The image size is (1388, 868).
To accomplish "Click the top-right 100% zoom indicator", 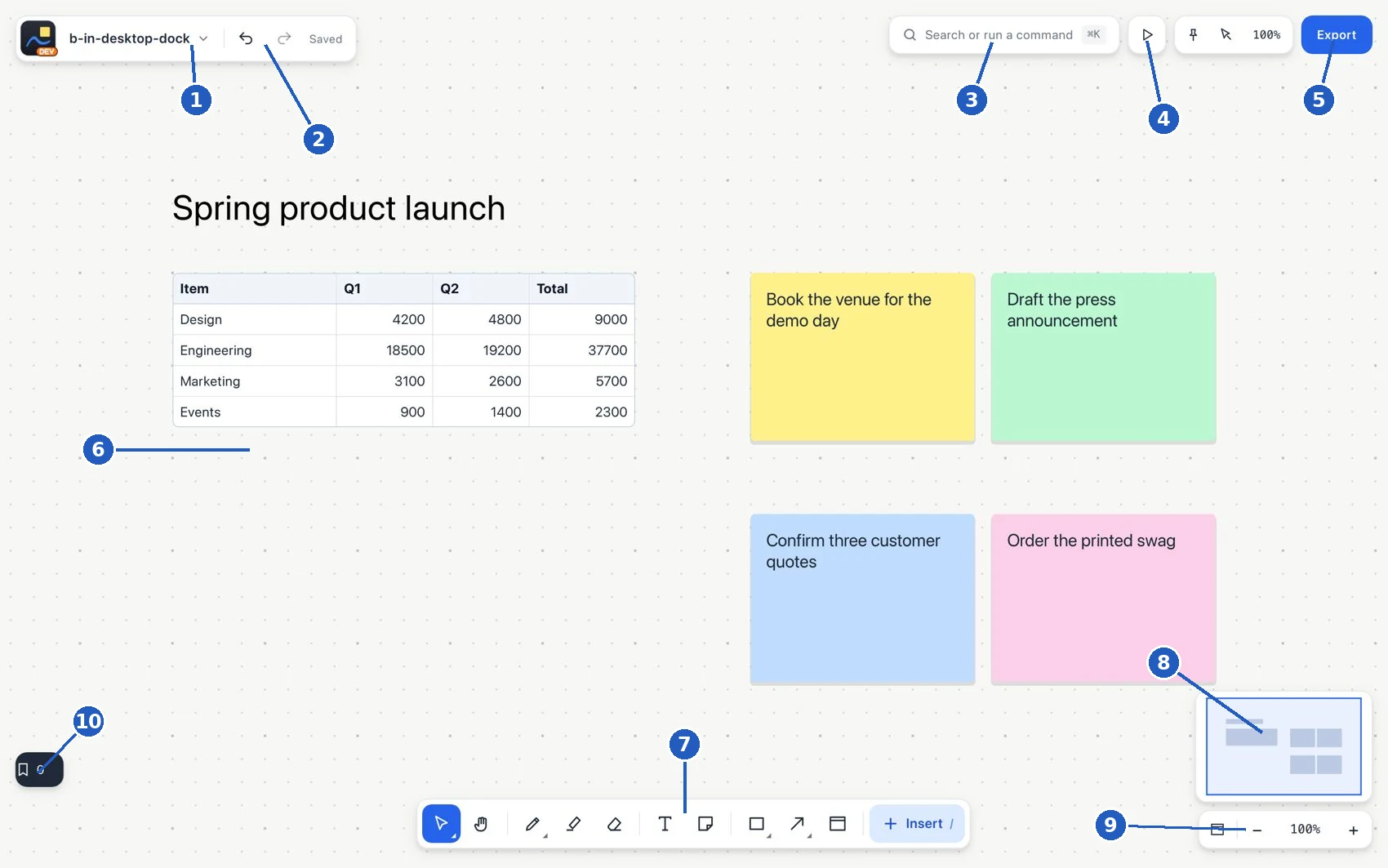I will point(1266,34).
